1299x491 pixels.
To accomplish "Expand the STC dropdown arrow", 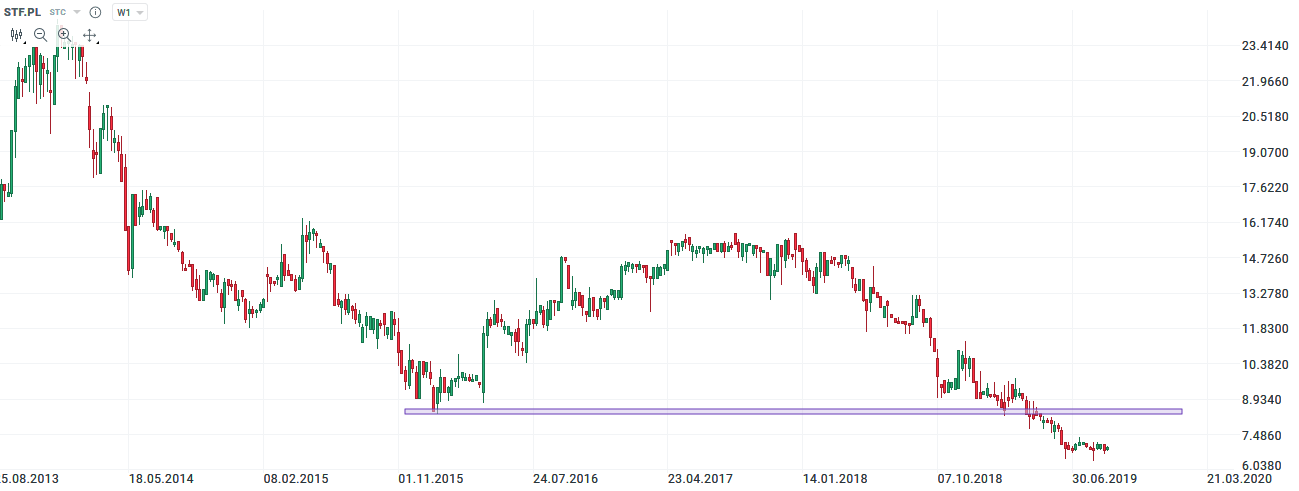I will click(x=77, y=12).
